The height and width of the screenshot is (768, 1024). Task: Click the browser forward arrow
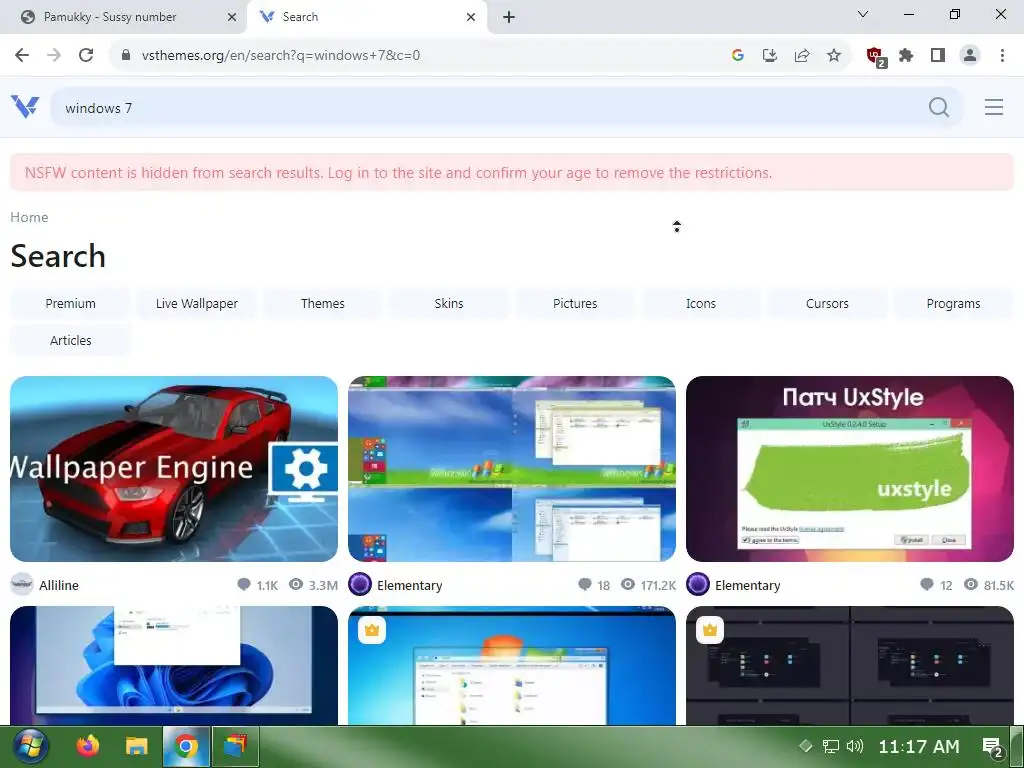54,55
